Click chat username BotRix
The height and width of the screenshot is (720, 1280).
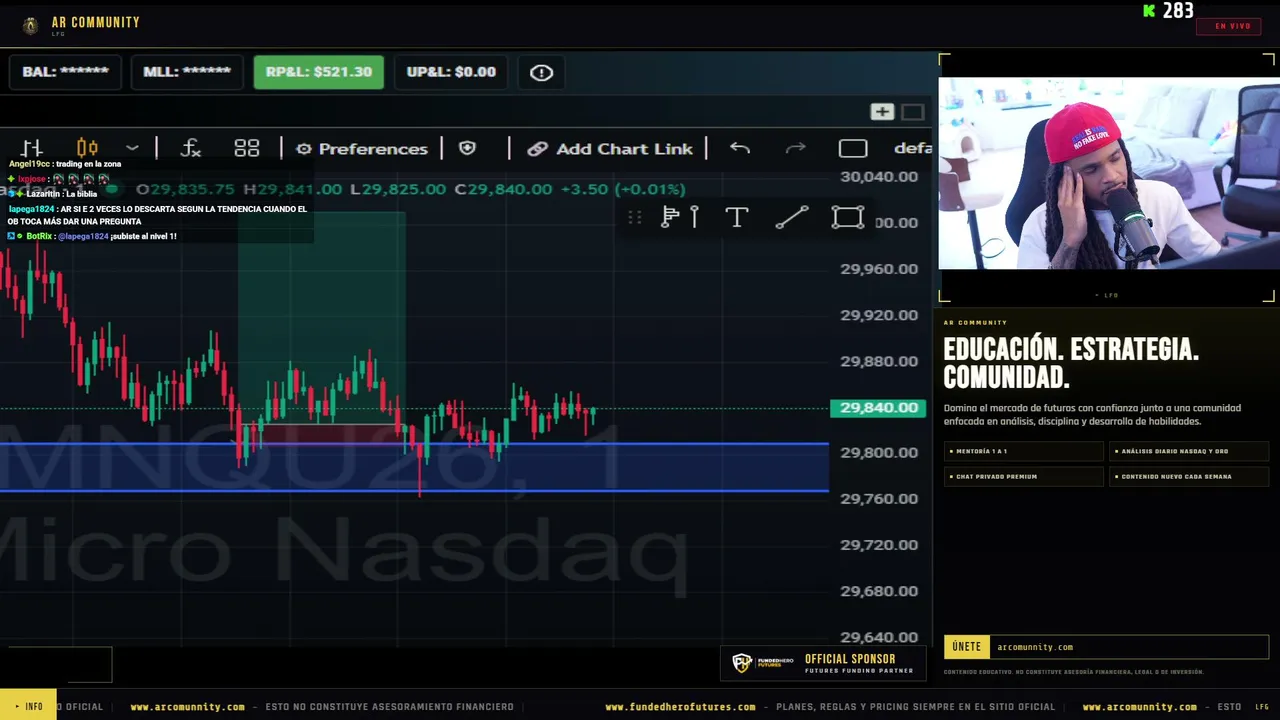click(x=39, y=236)
